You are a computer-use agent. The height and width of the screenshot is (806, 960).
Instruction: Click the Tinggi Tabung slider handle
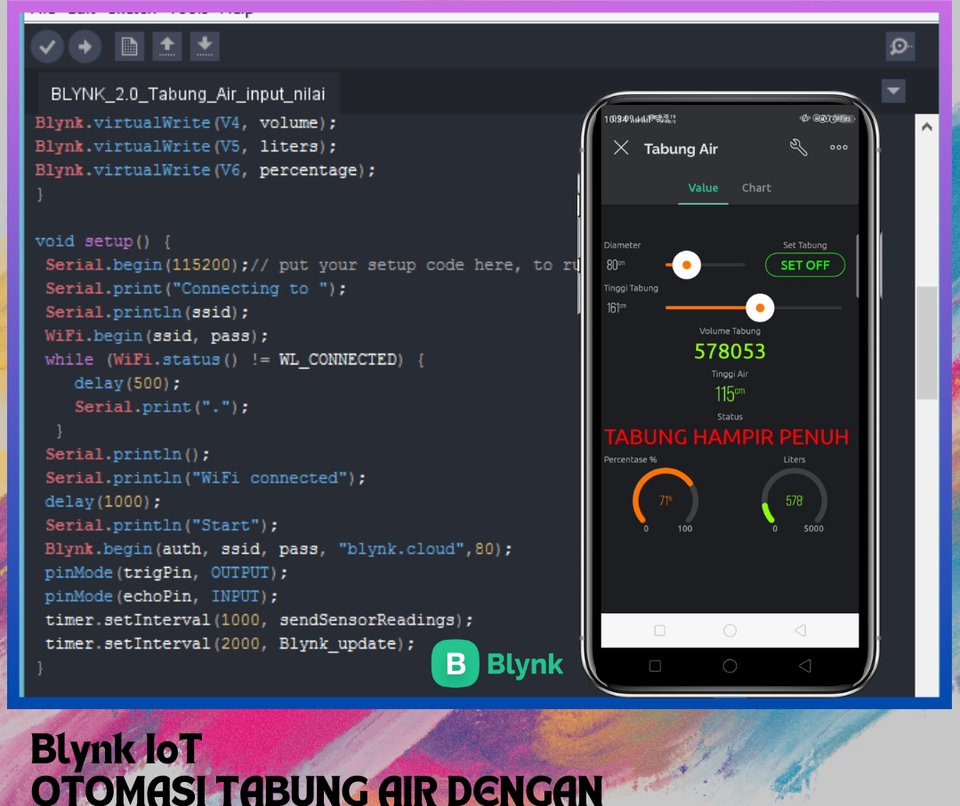760,308
